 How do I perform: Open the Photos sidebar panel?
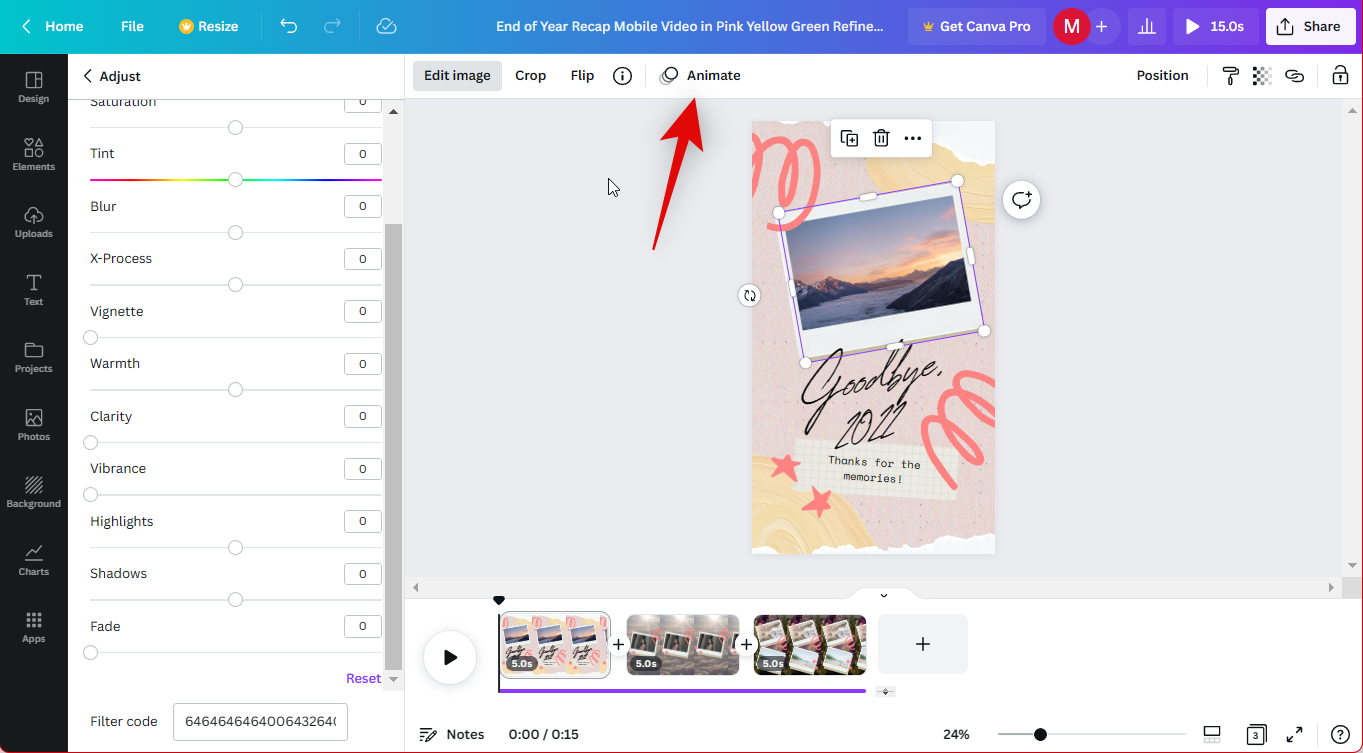pyautogui.click(x=33, y=424)
